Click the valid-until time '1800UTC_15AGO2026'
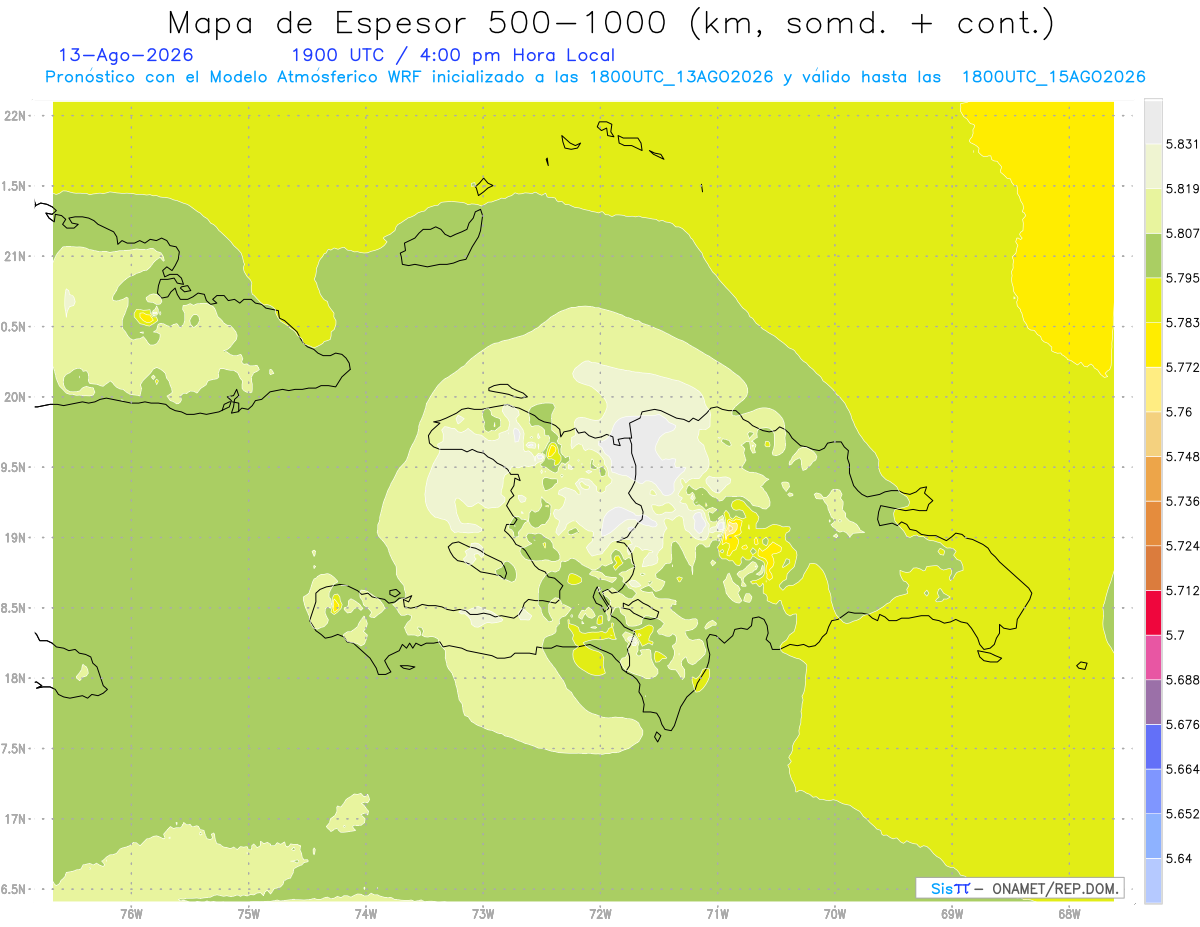The image size is (1200, 927). point(1053,77)
